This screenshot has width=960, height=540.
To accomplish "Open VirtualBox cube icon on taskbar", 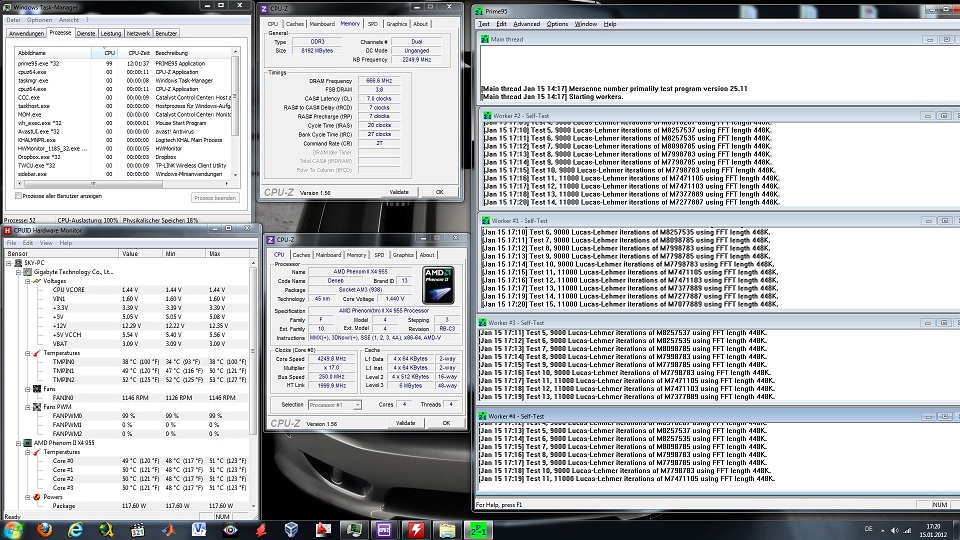I will (x=291, y=530).
